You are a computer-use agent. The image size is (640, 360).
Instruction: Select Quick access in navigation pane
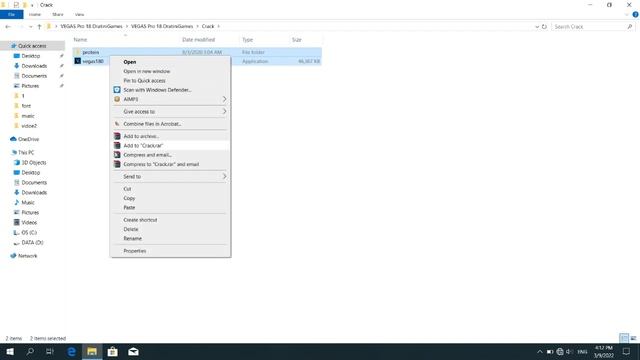pos(33,46)
